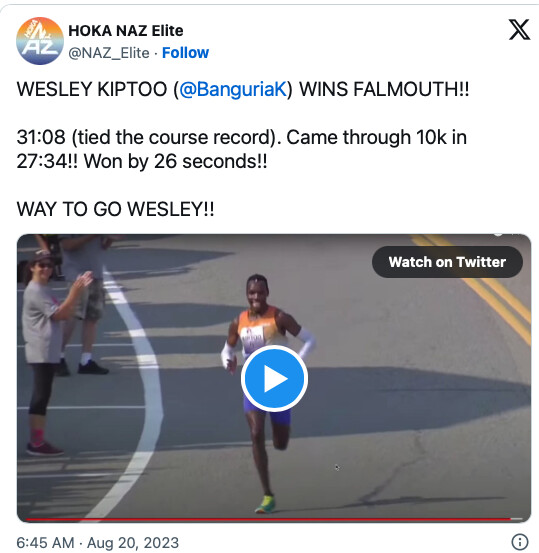Image resolution: width=539 pixels, height=553 pixels.
Task: Click the HOKA NAZ Elite profile avatar
Action: [40, 41]
